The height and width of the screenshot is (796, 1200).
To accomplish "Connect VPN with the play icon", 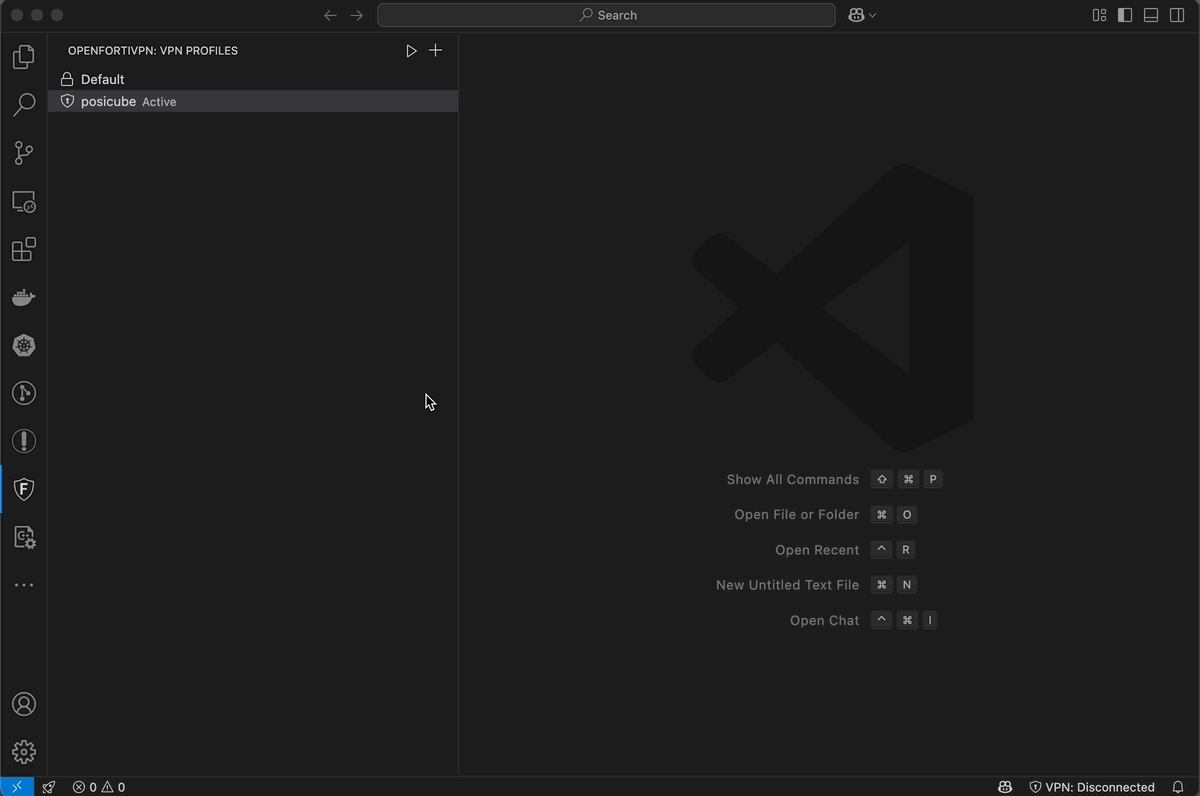I will pos(411,51).
